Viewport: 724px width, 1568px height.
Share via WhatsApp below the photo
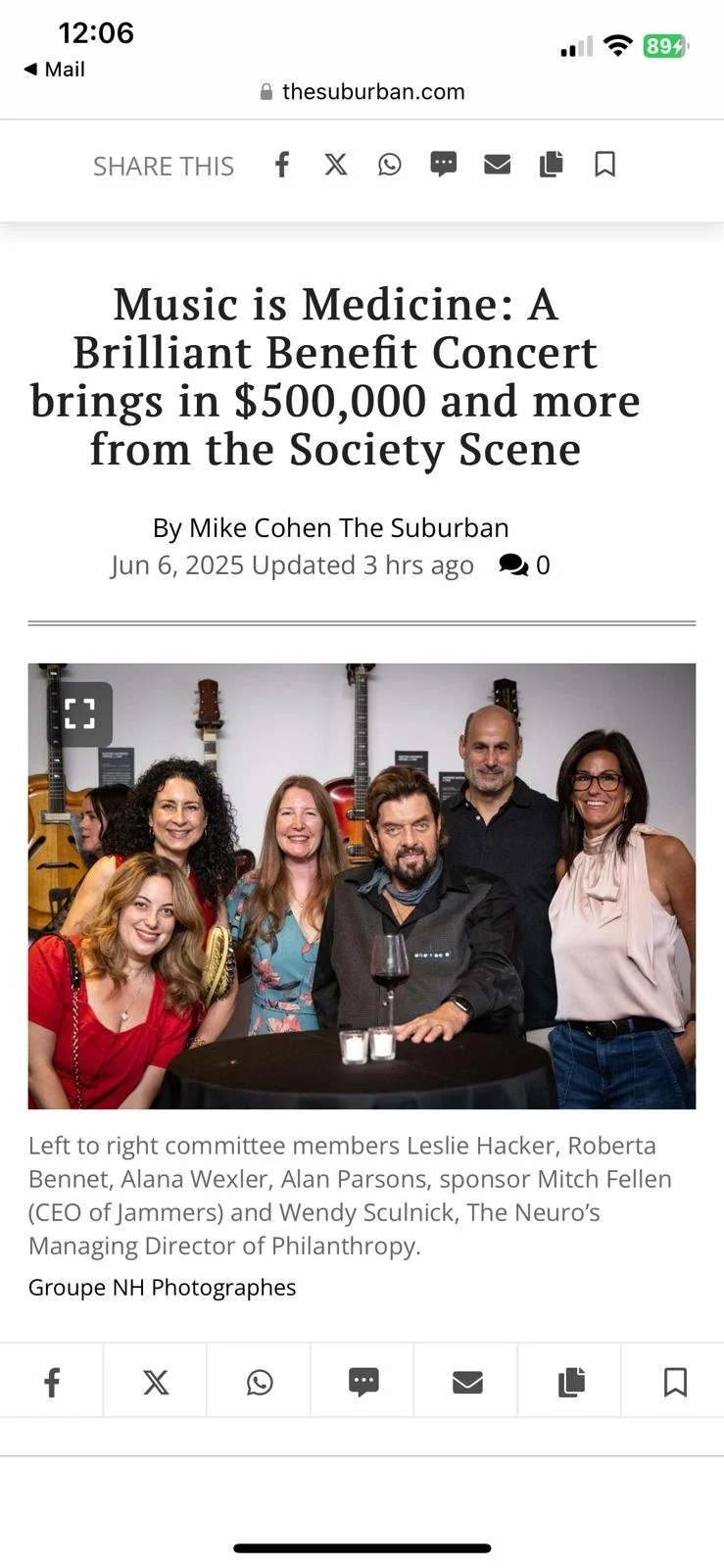tap(260, 1382)
